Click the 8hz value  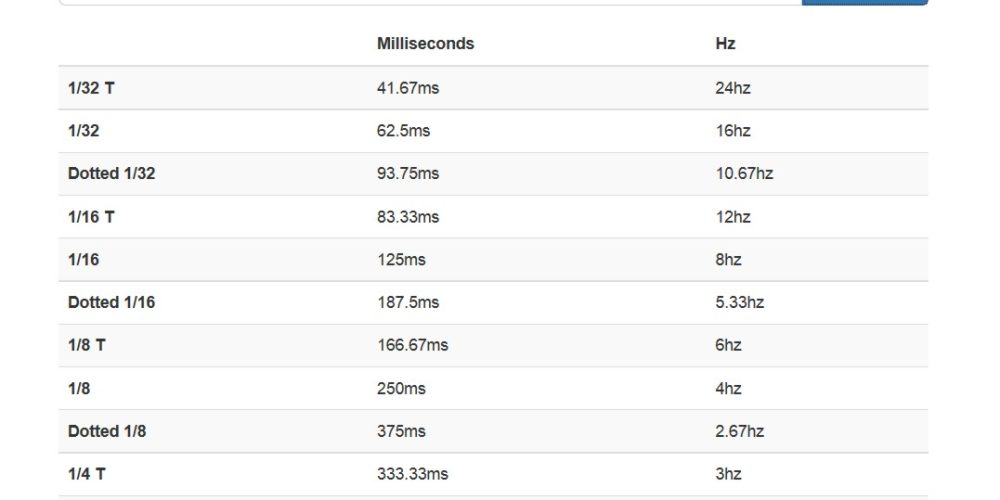pyautogui.click(x=729, y=259)
